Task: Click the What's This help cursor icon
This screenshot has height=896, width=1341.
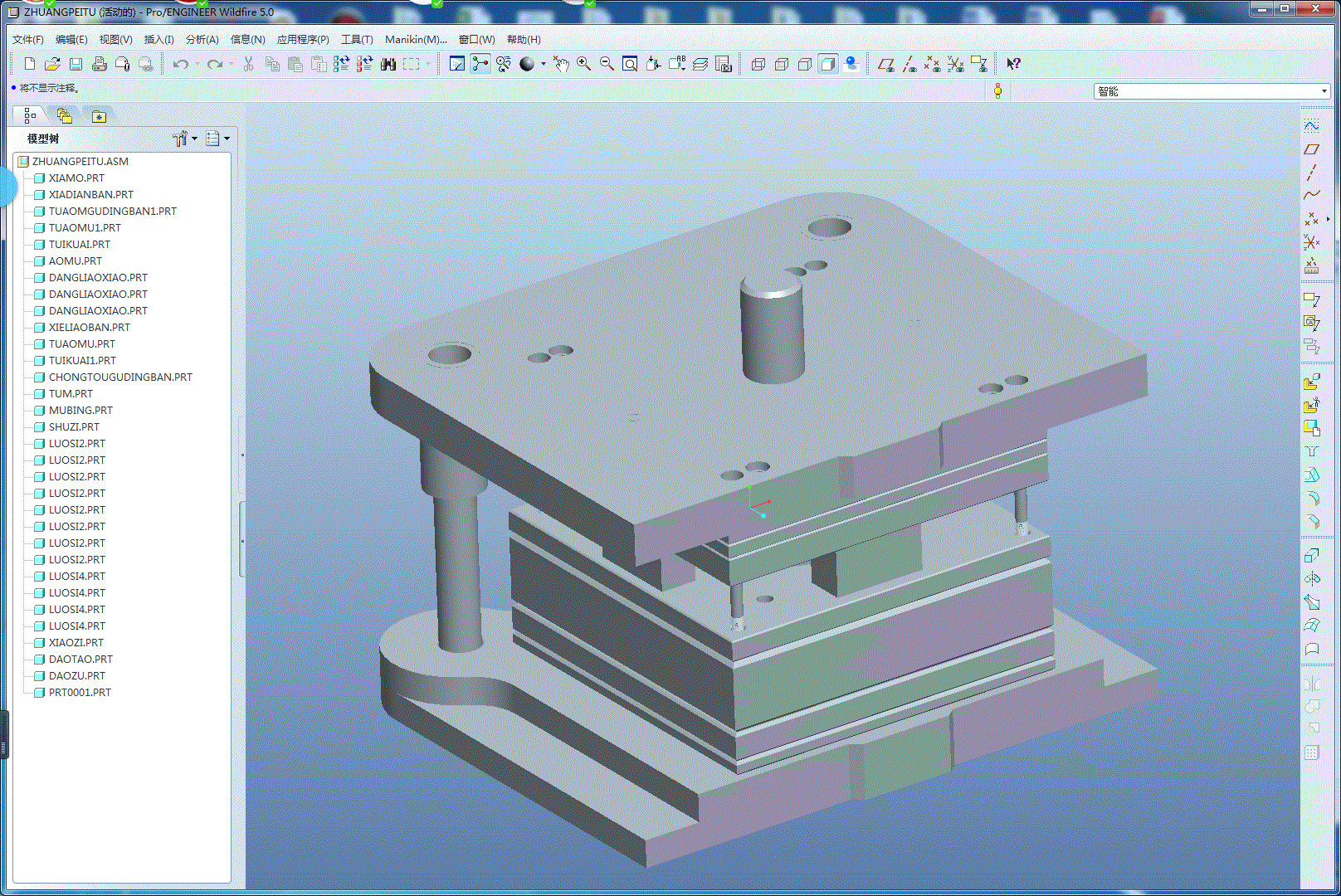Action: click(x=1013, y=64)
